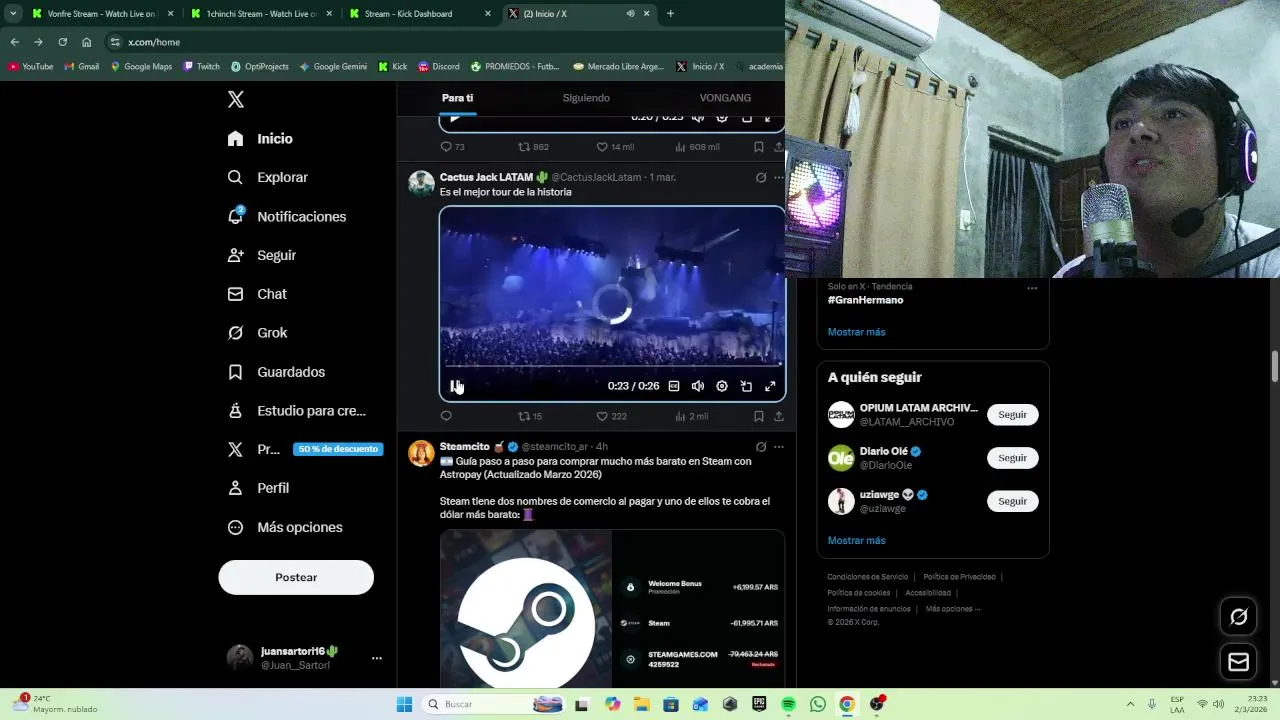The height and width of the screenshot is (720, 1280).
Task: Open more options on Steamcito post
Action: (x=778, y=446)
